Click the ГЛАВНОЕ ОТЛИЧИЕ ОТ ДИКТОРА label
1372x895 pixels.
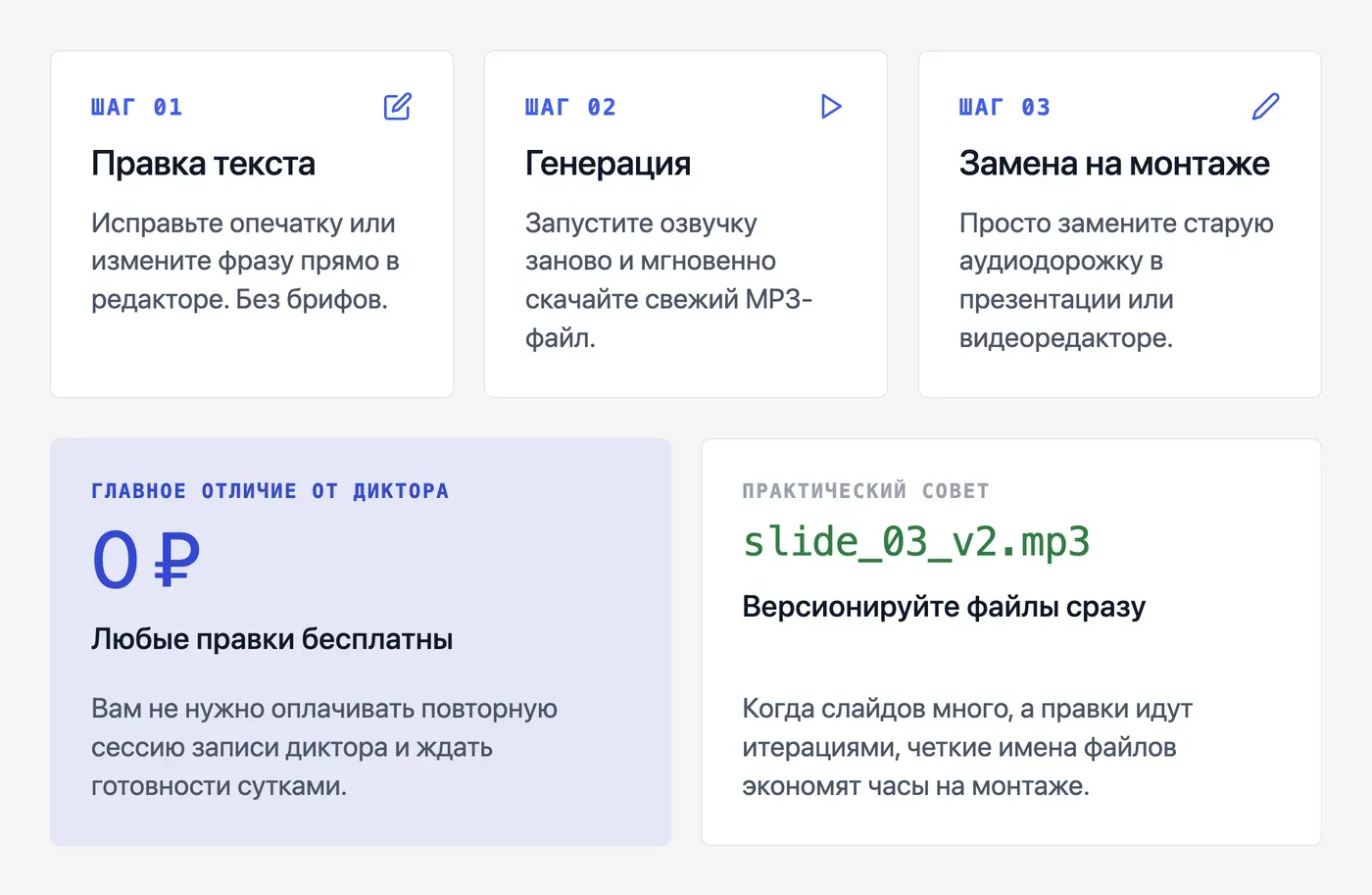click(270, 491)
